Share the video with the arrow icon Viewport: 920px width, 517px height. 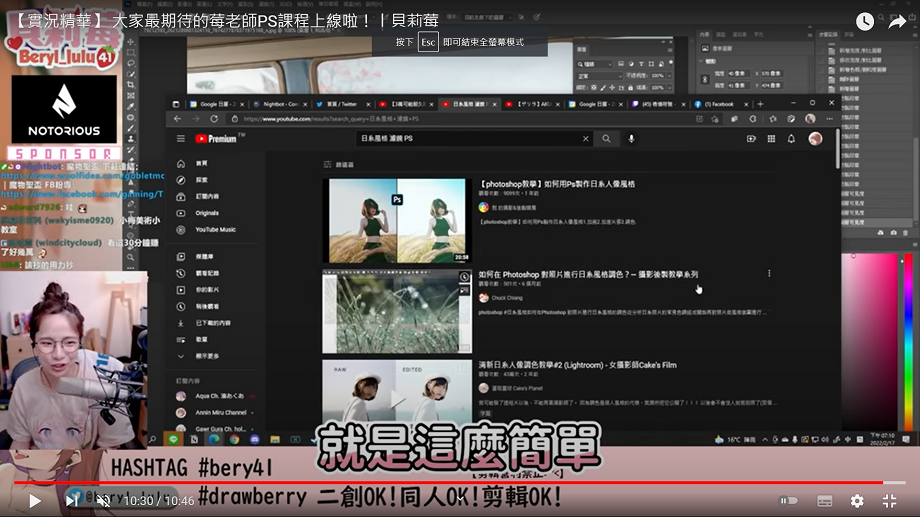pyautogui.click(x=897, y=22)
